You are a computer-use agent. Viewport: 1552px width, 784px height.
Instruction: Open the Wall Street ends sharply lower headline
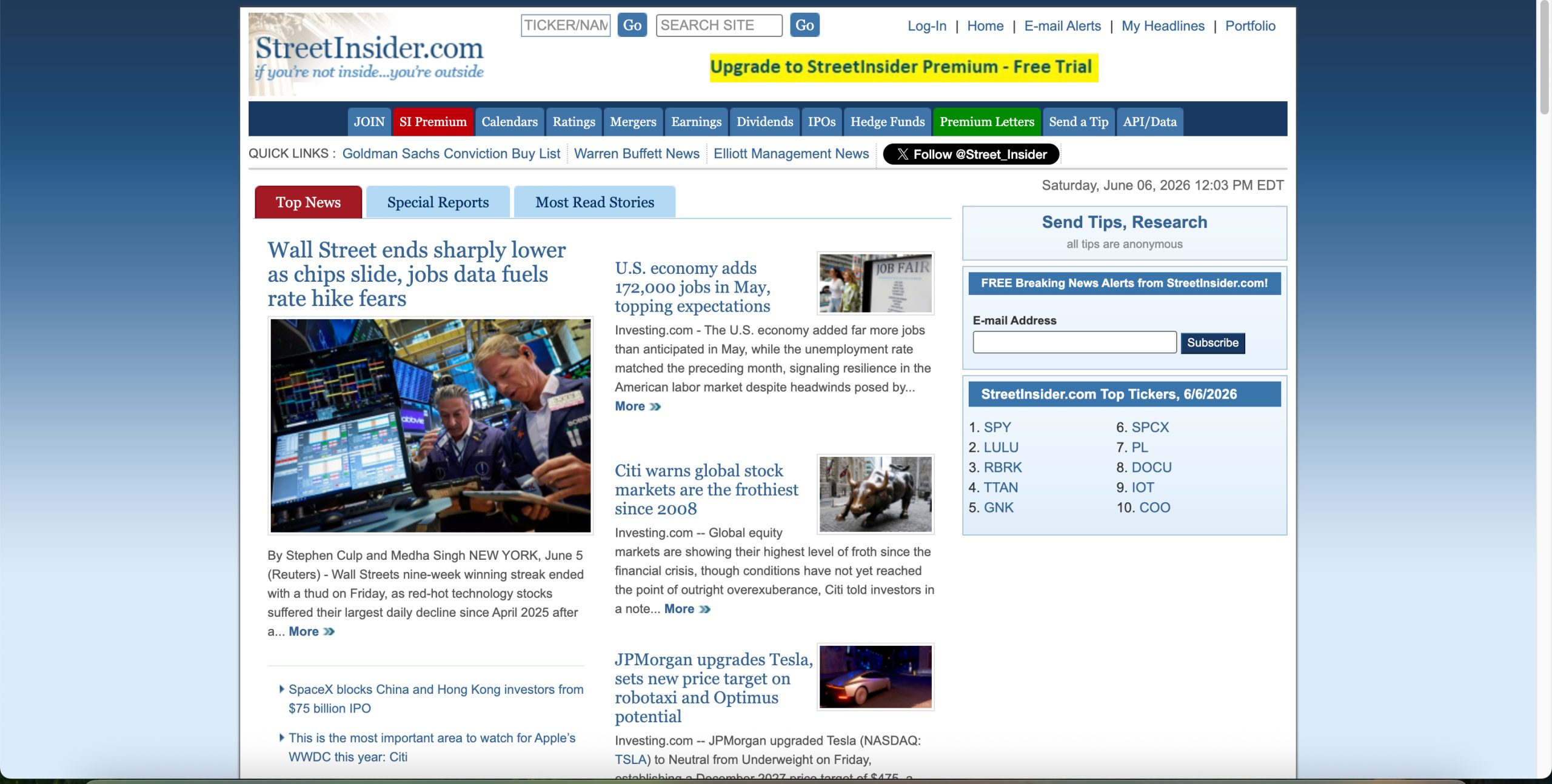416,274
